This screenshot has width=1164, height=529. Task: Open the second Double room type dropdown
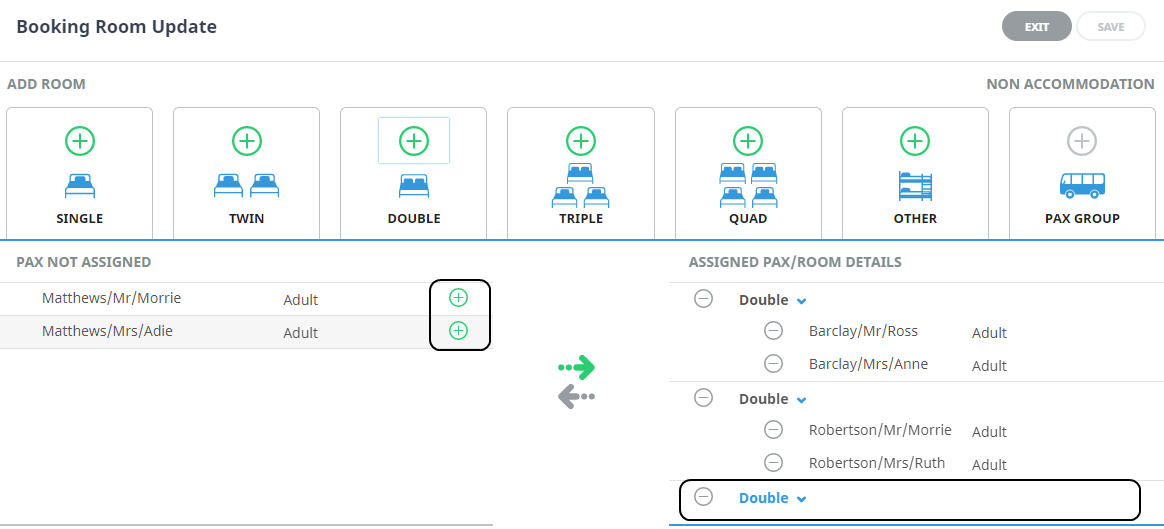point(801,400)
